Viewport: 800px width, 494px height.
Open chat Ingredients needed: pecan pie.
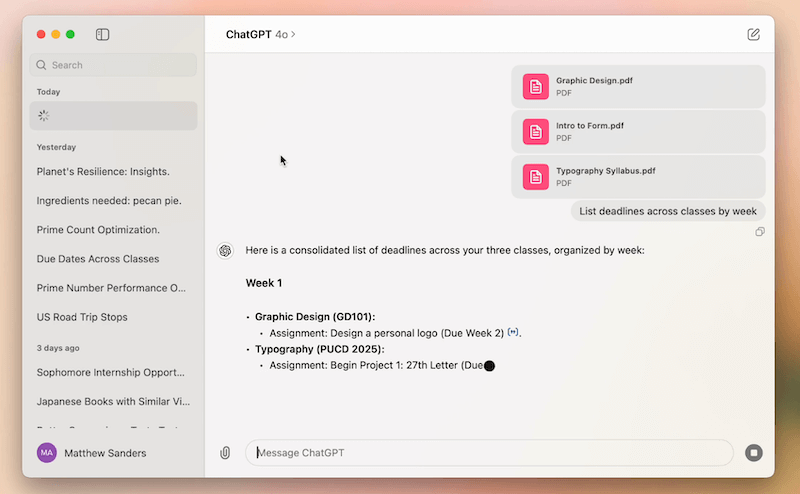point(109,201)
